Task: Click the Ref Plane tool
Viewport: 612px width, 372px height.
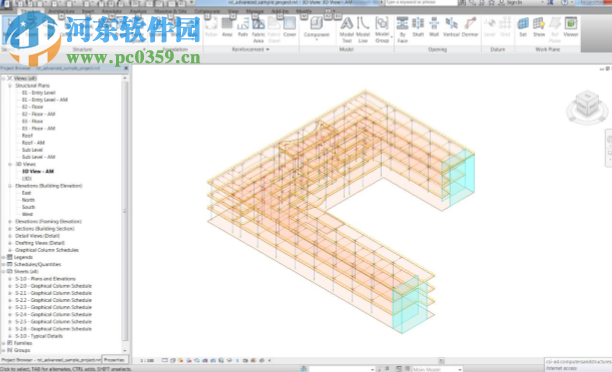Action: click(x=555, y=30)
